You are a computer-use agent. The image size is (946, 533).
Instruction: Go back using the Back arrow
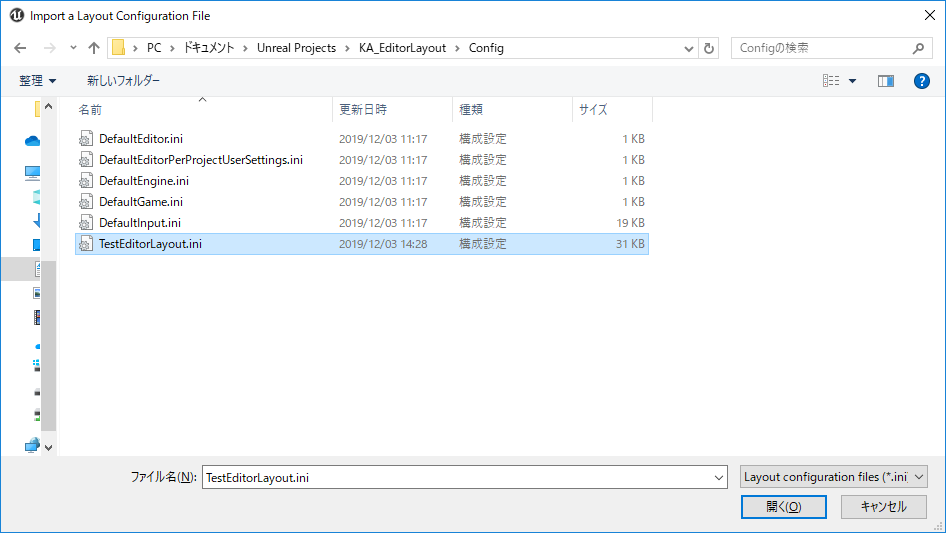click(x=20, y=48)
